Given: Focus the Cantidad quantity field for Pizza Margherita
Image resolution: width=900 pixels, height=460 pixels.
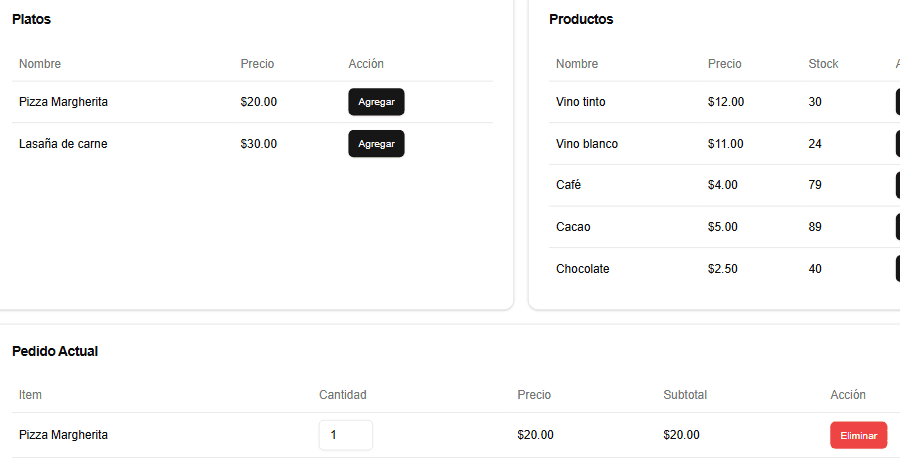Looking at the screenshot, I should [x=346, y=435].
